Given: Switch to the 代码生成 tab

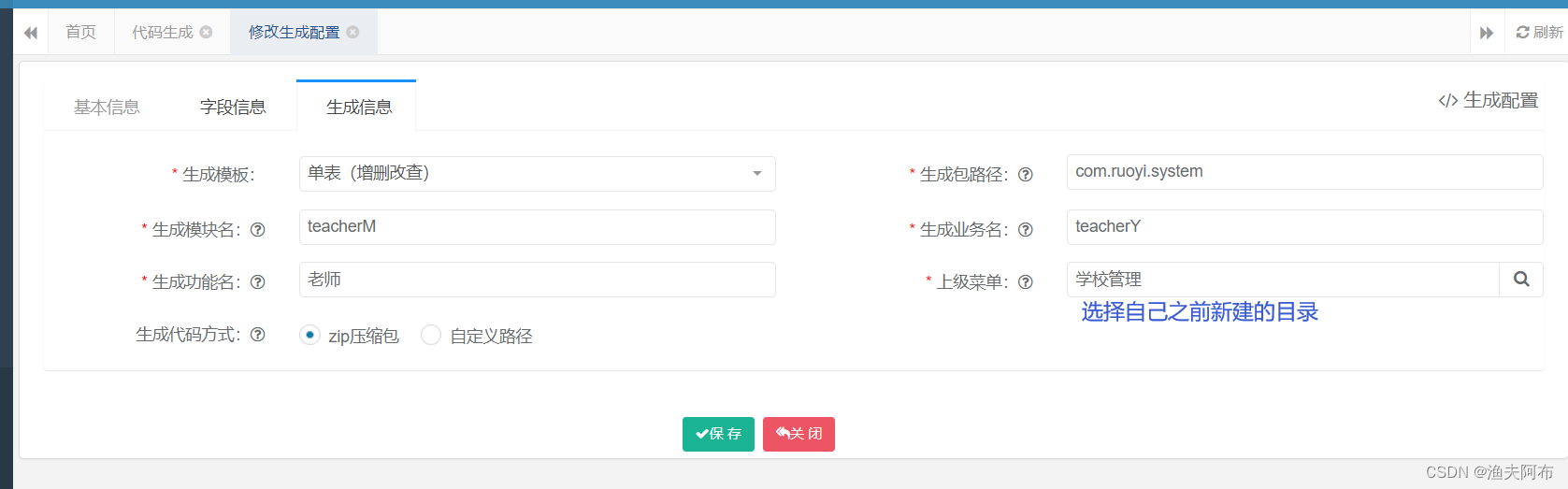Looking at the screenshot, I should click(163, 32).
